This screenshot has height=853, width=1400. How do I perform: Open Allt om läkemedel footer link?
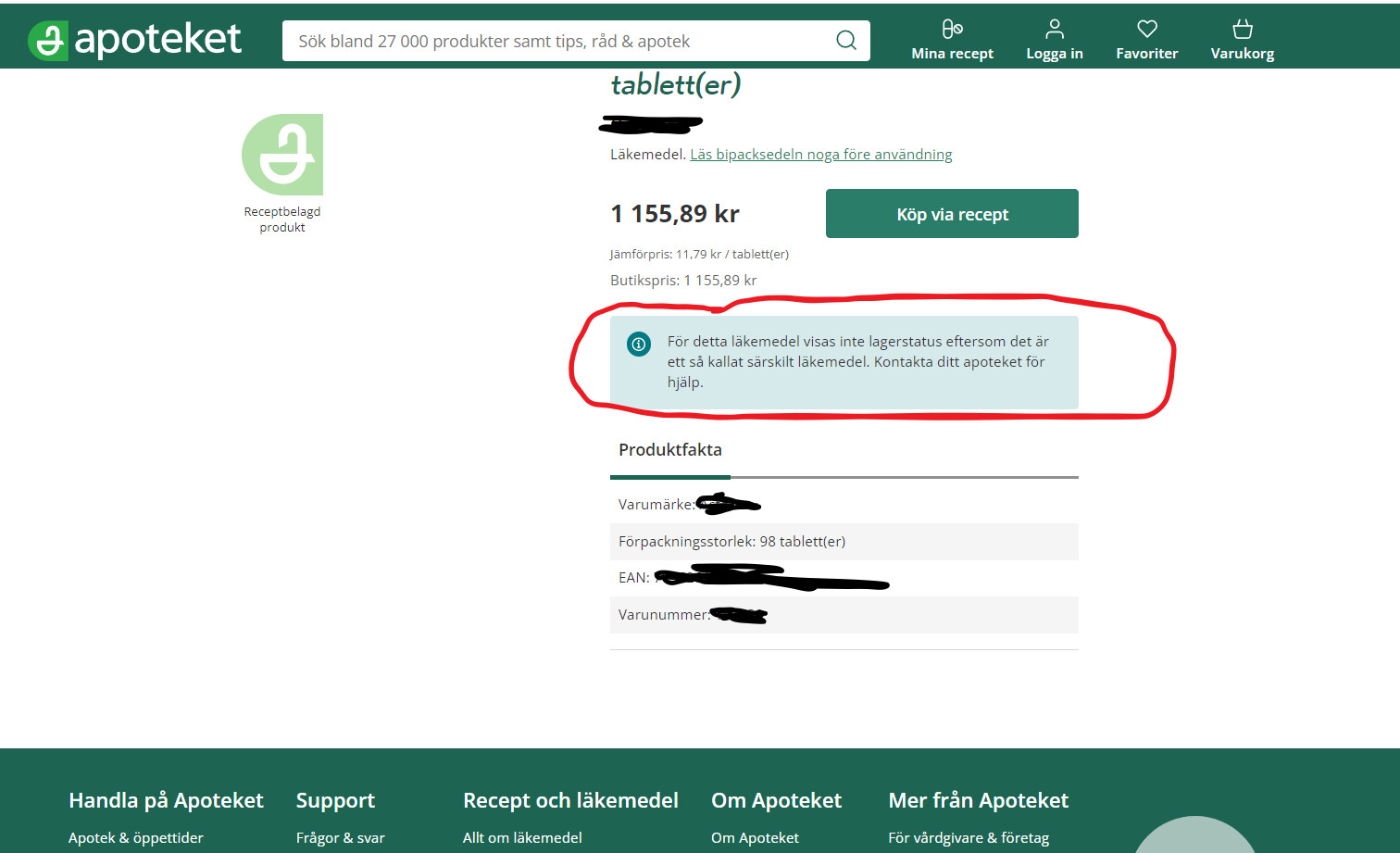[522, 837]
